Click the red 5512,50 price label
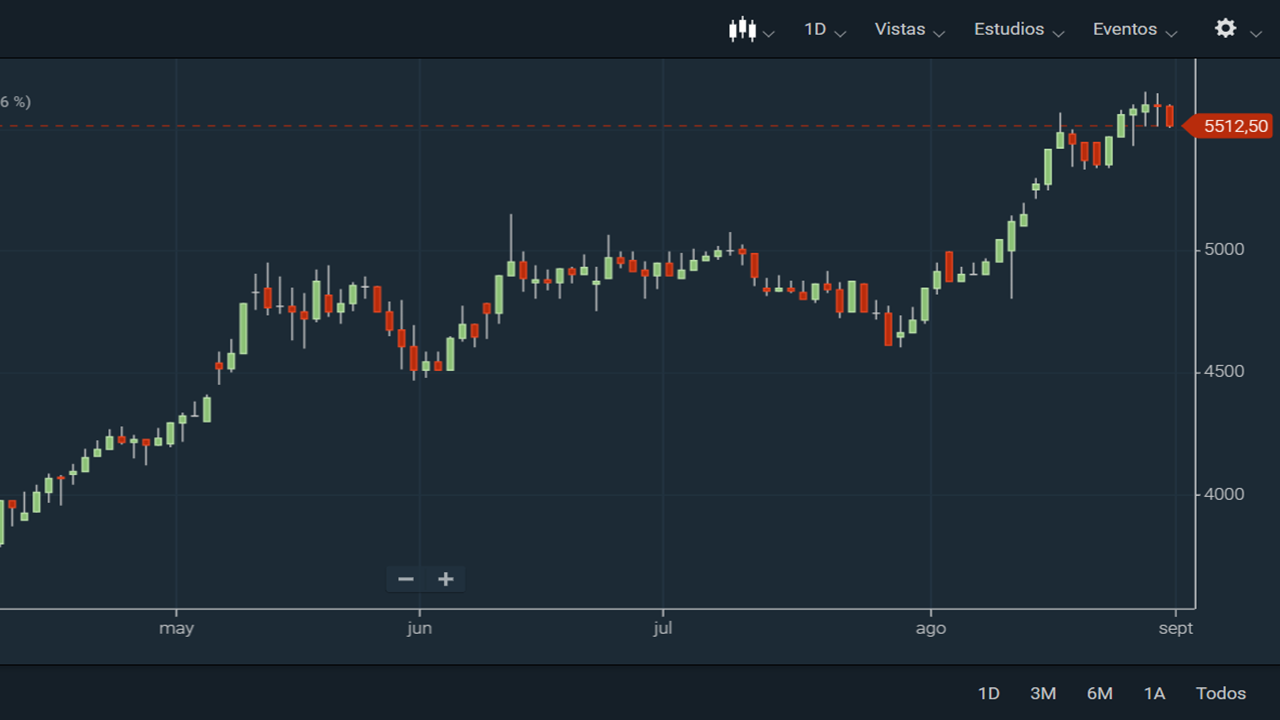The height and width of the screenshot is (720, 1280). tap(1234, 126)
